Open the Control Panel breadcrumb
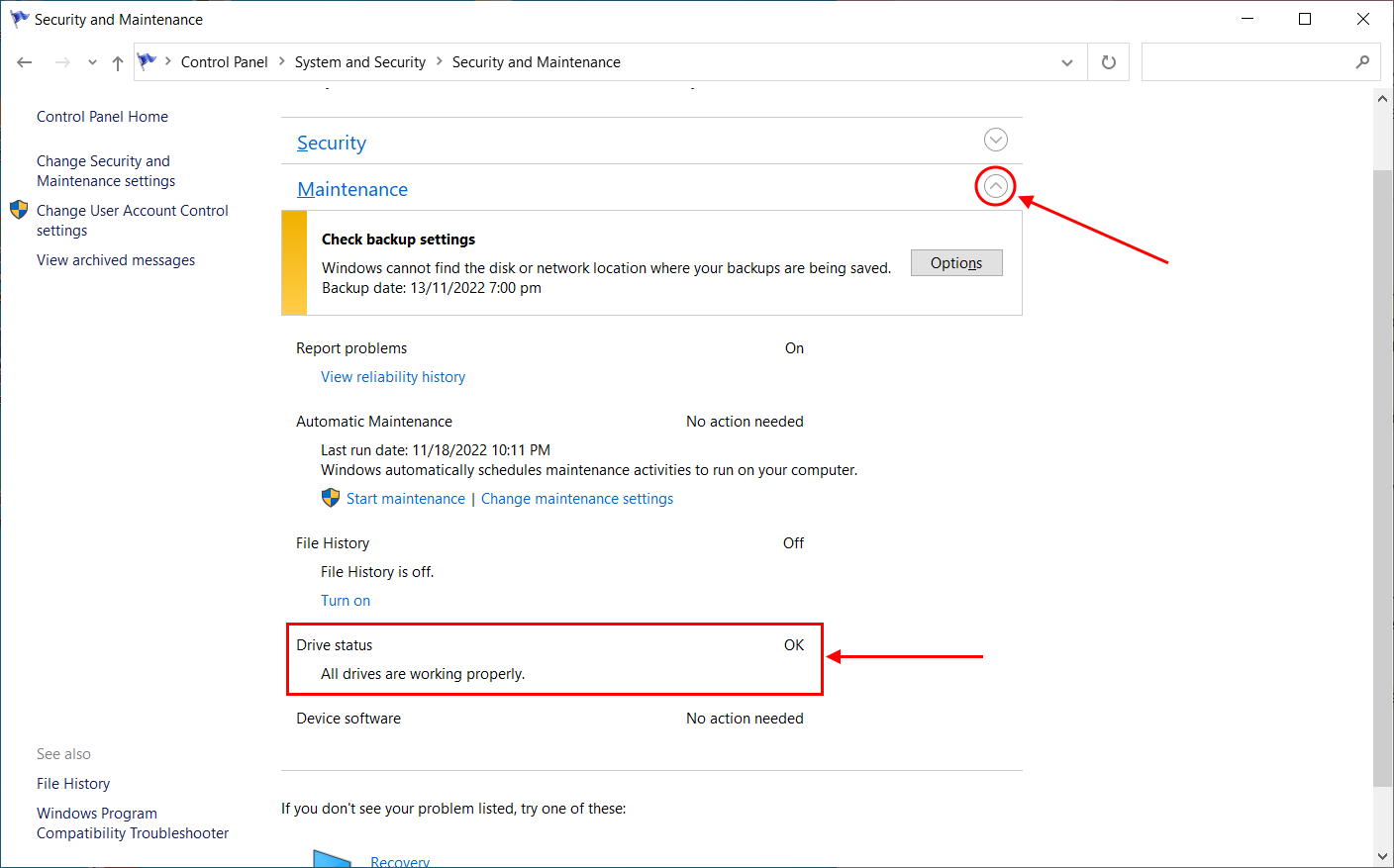The width and height of the screenshot is (1394, 868). pyautogui.click(x=225, y=62)
